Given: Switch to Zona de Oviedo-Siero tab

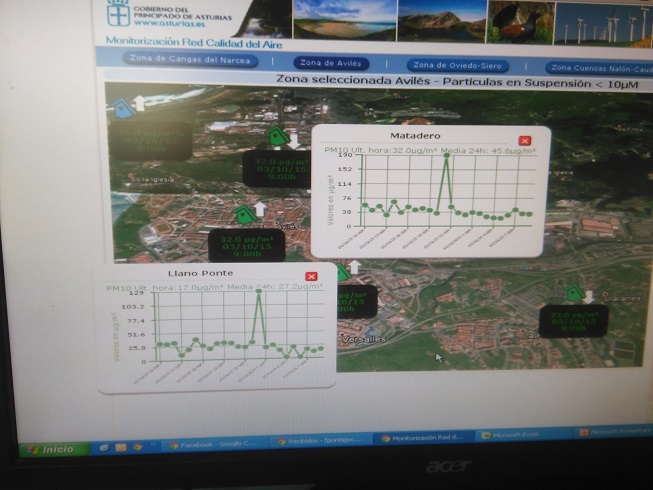Looking at the screenshot, I should (x=456, y=65).
